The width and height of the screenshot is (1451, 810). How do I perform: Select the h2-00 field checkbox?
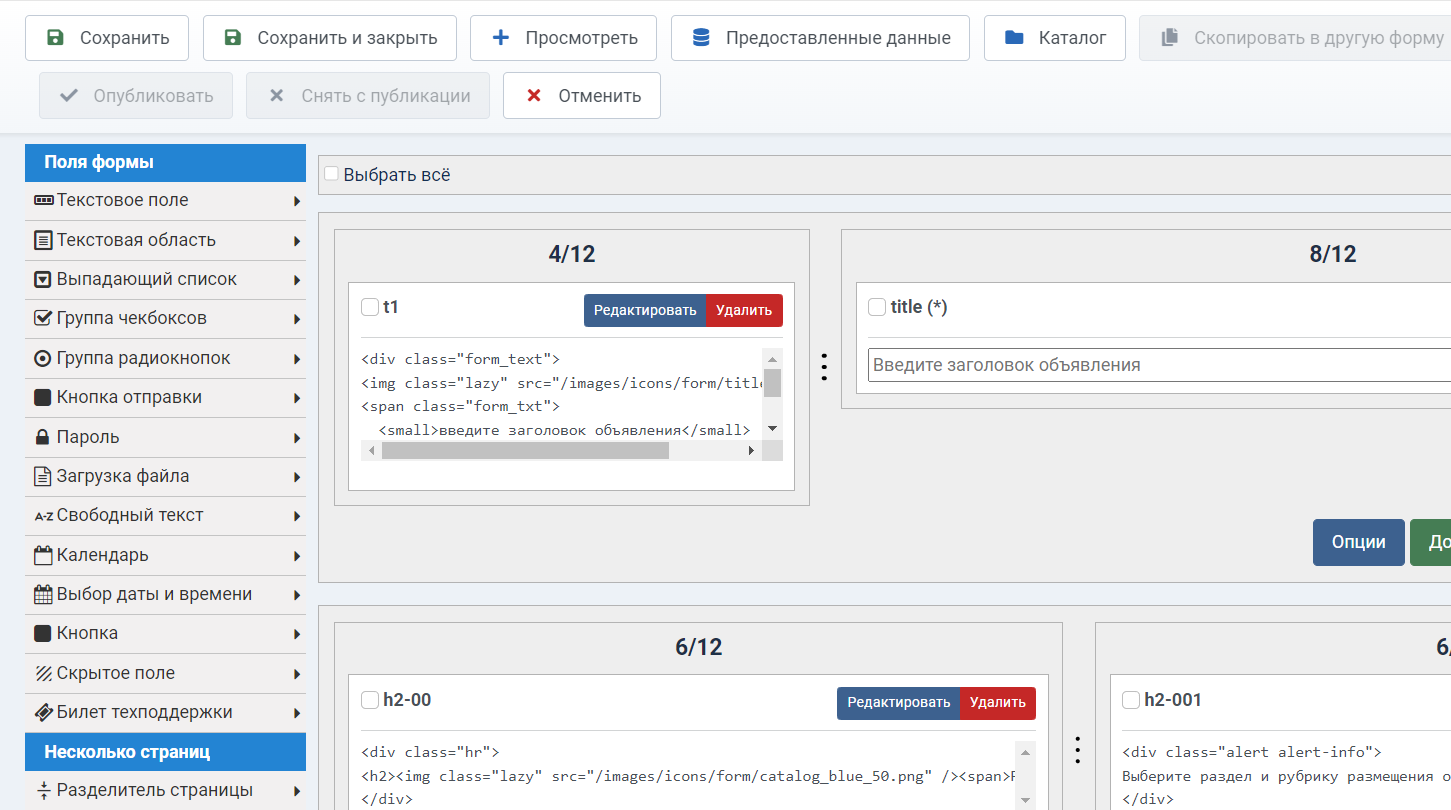pyautogui.click(x=370, y=700)
